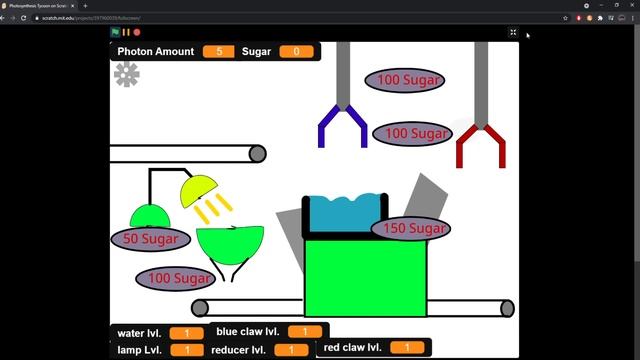The image size is (640, 360).
Task: Open the Chrome three-dot menu
Action: pos(633,18)
